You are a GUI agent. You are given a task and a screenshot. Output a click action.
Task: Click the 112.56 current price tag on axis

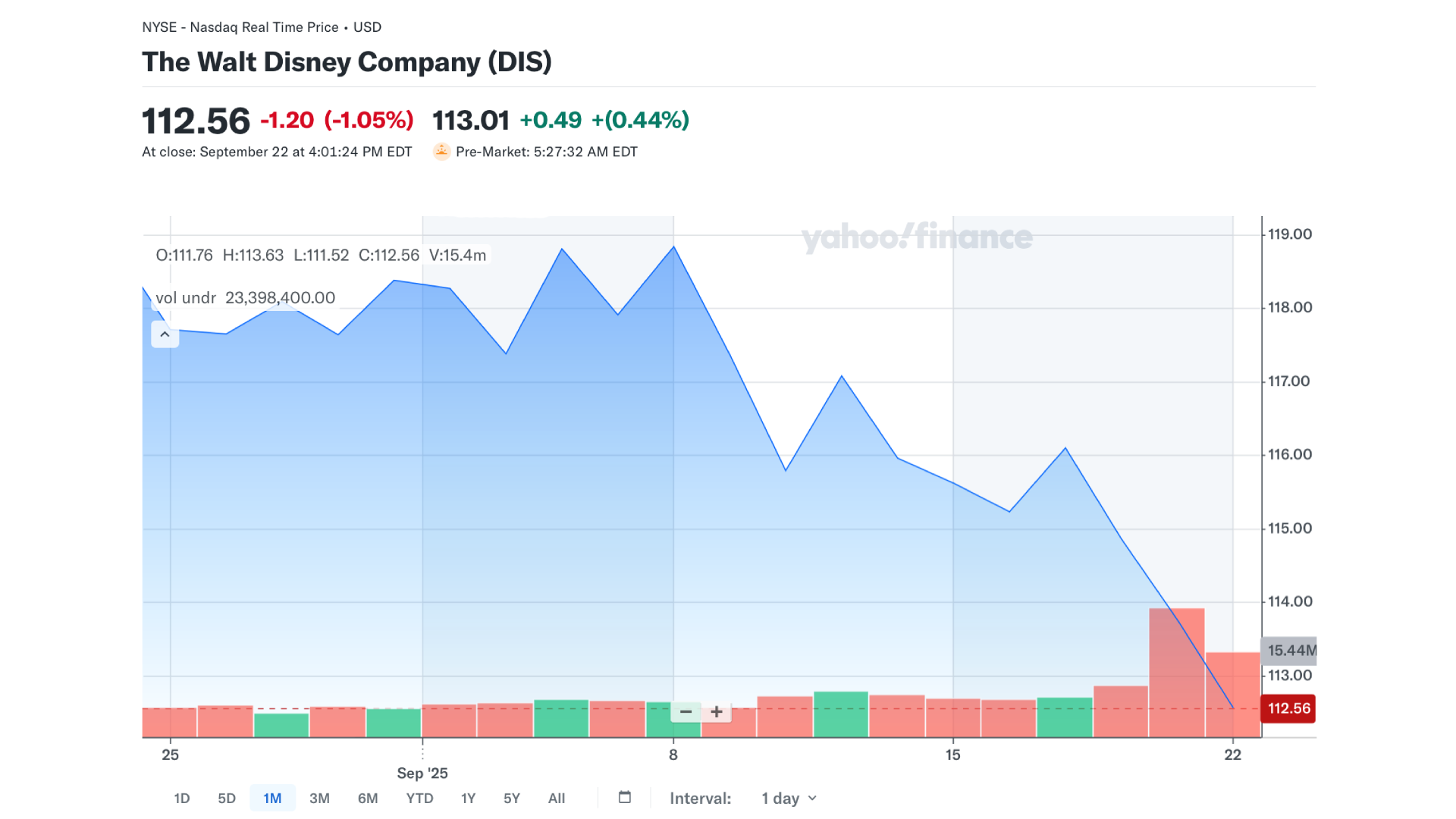tap(1288, 708)
